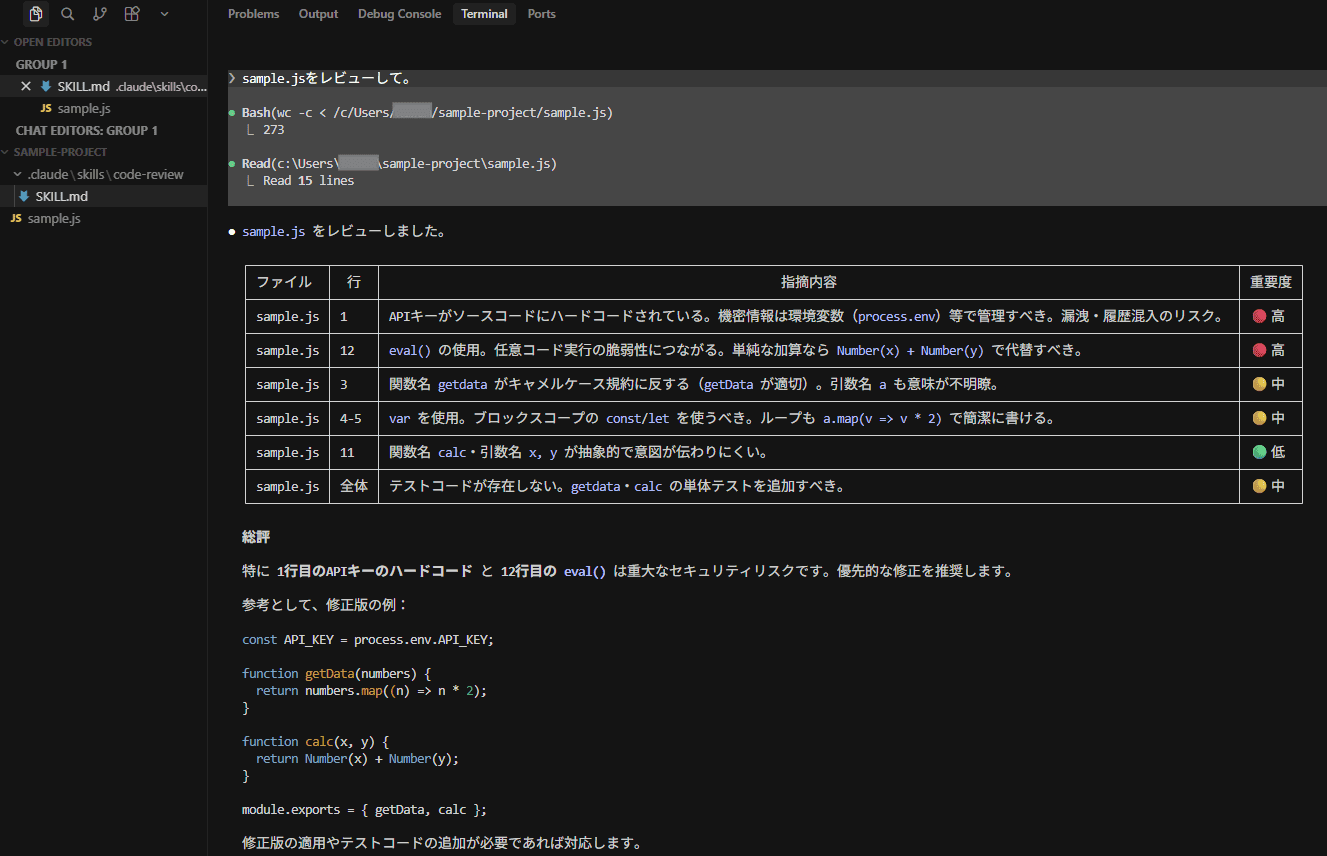The width and height of the screenshot is (1327, 856).
Task: Click the 'sample.js をレビューしました。' message
Action: [x=343, y=231]
